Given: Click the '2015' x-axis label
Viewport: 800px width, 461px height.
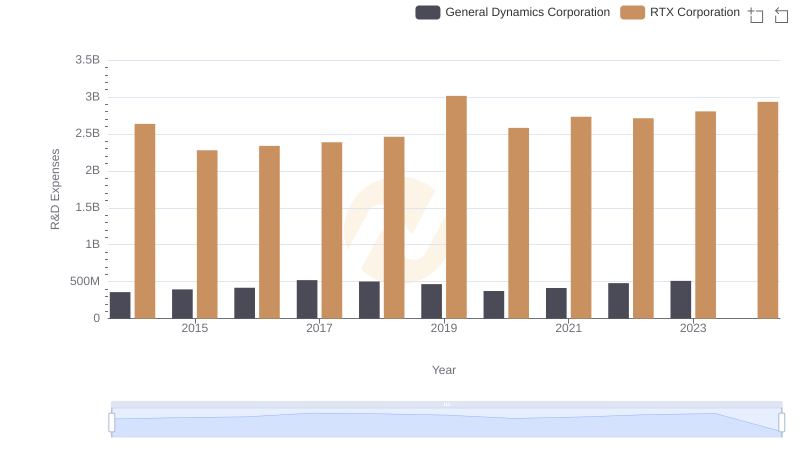Looking at the screenshot, I should tap(194, 328).
